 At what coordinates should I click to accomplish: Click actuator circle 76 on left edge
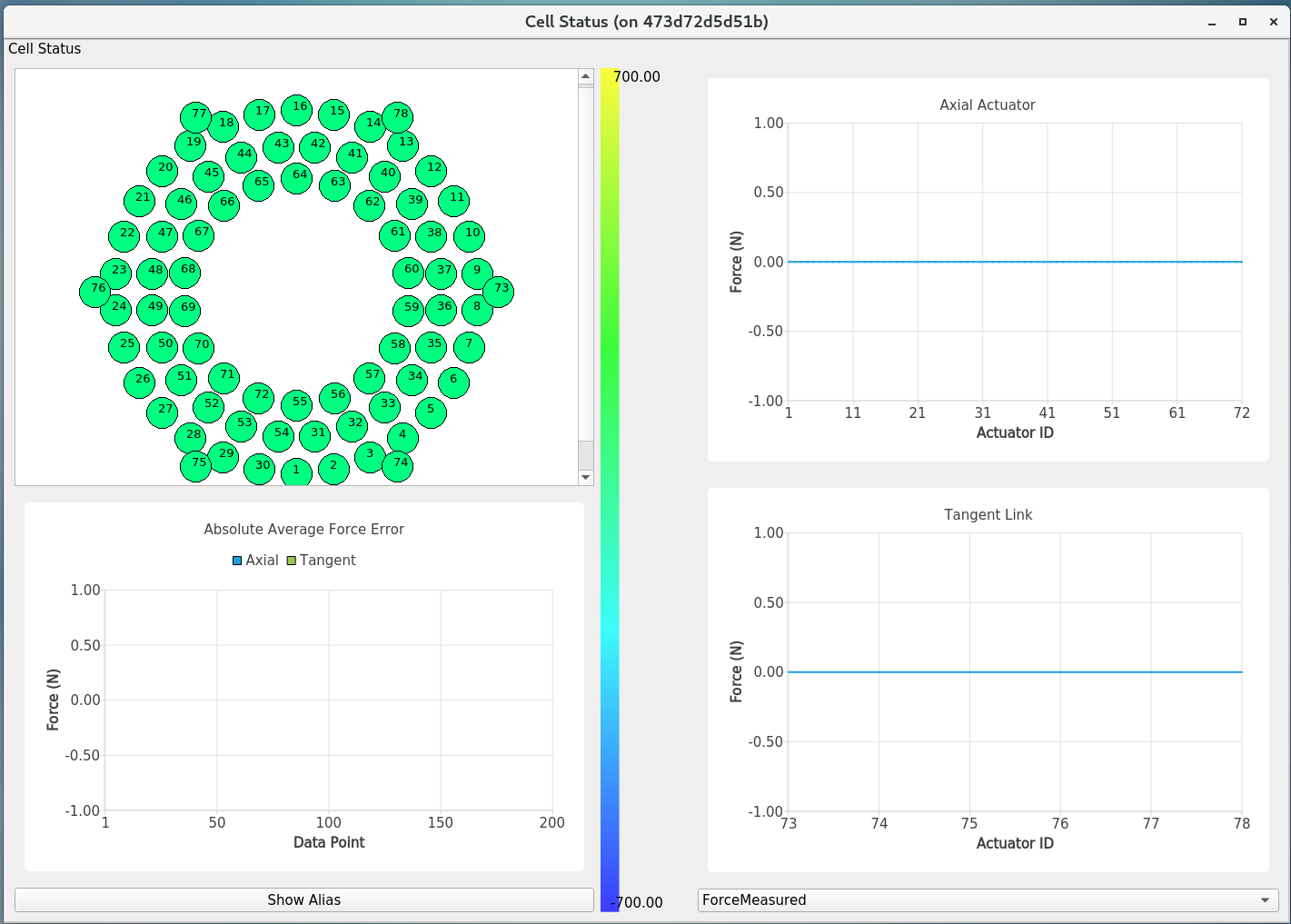pos(95,291)
